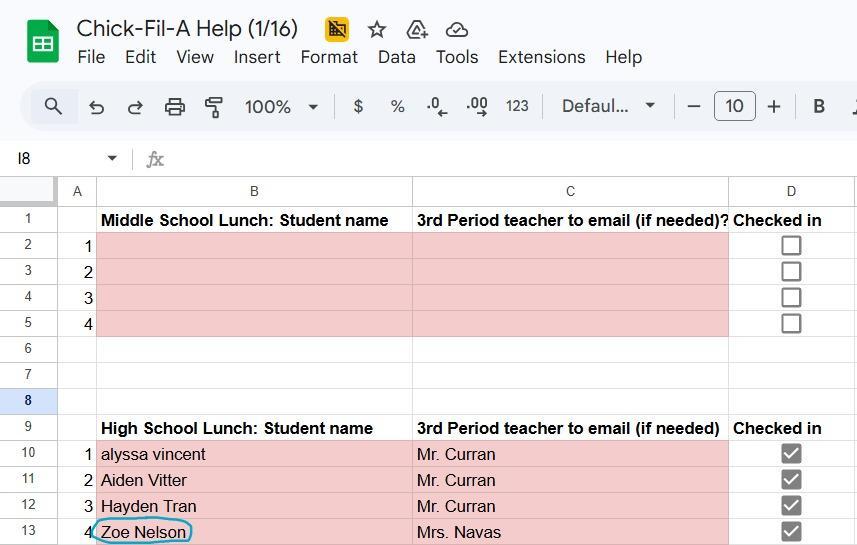The height and width of the screenshot is (545, 857).
Task: Uncheck Hayden Tran's Checked in checkbox
Action: click(x=791, y=506)
